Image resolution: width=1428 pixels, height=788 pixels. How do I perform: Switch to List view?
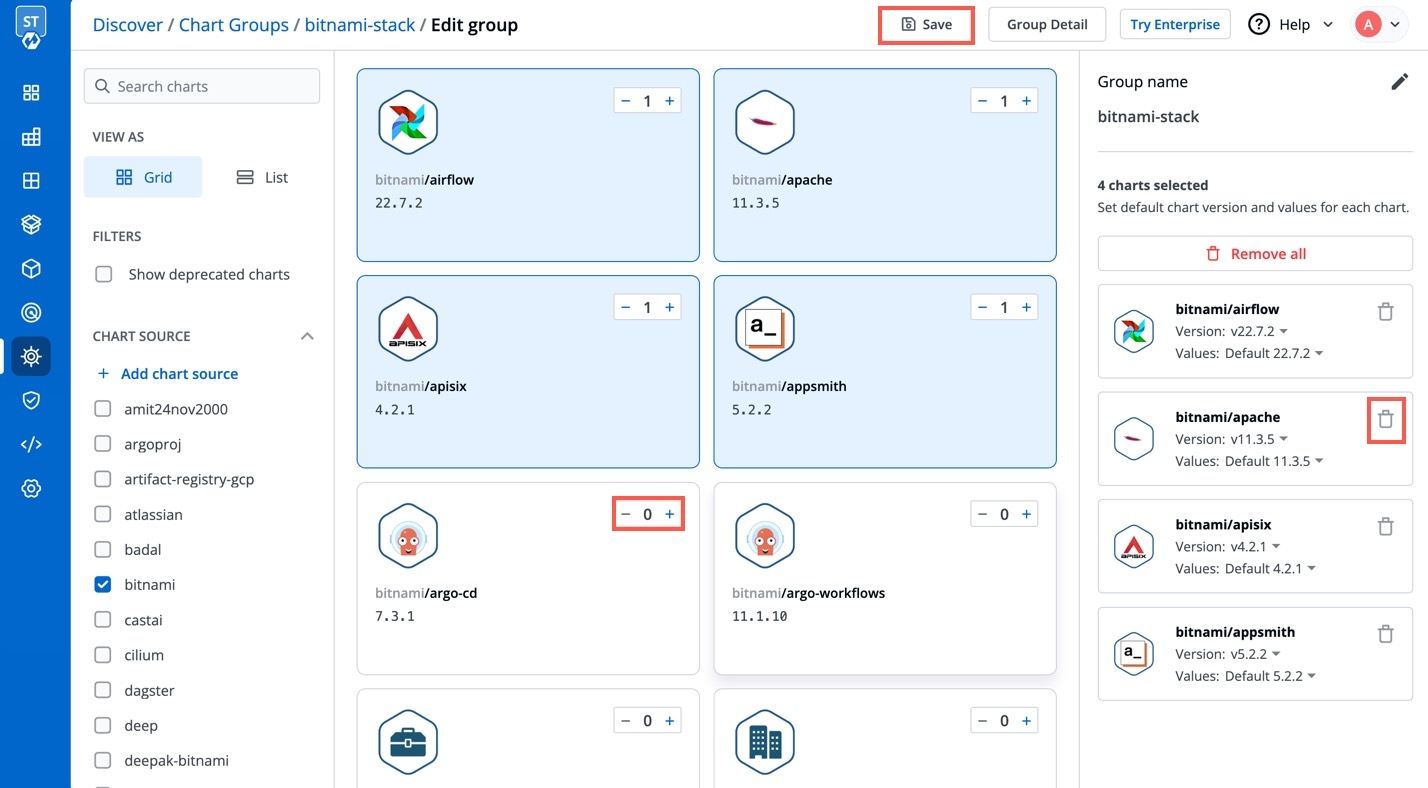(262, 177)
